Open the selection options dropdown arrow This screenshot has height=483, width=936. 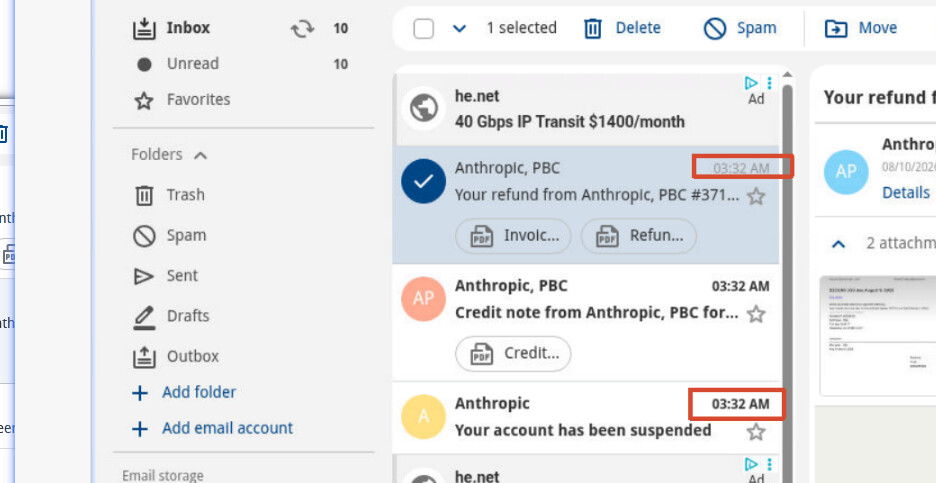(458, 28)
